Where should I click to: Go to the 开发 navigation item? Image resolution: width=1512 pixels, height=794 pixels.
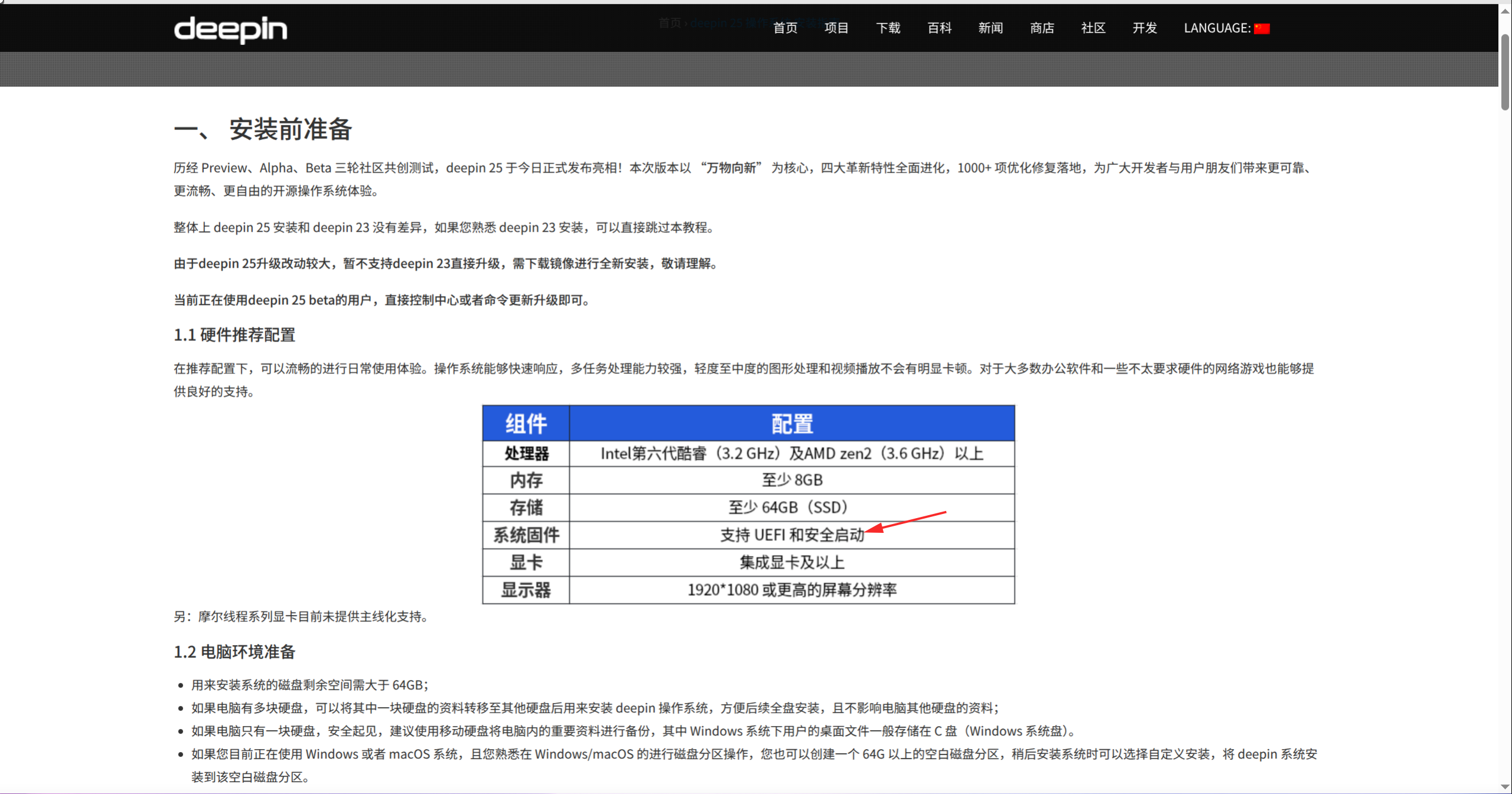1145,28
